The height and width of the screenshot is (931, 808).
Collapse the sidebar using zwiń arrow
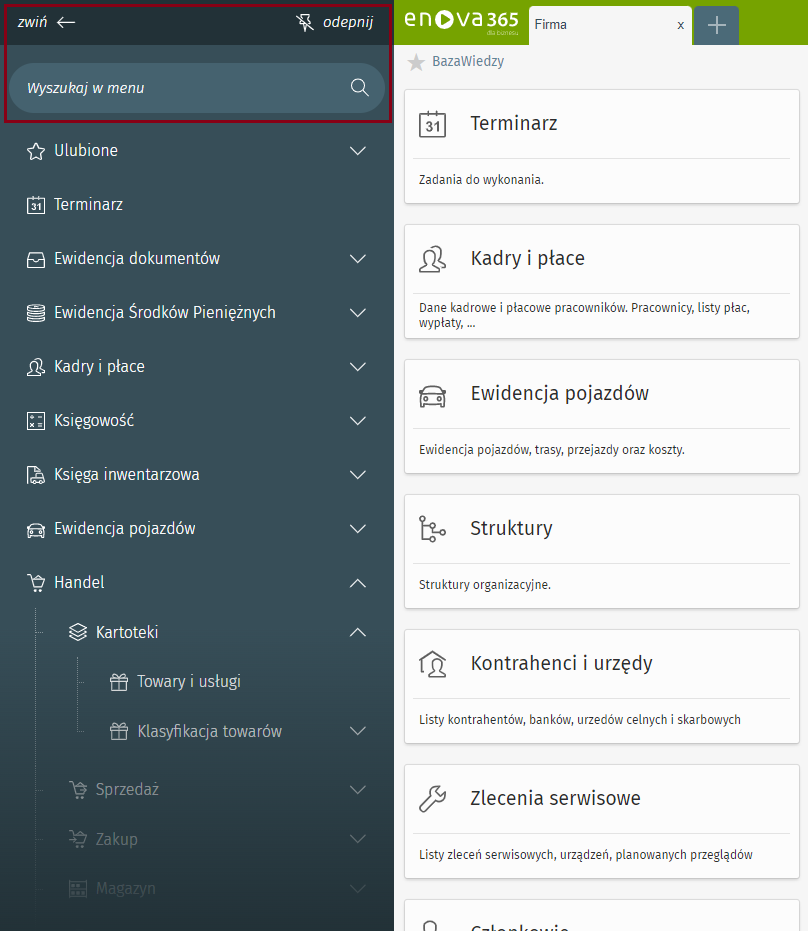click(x=47, y=22)
